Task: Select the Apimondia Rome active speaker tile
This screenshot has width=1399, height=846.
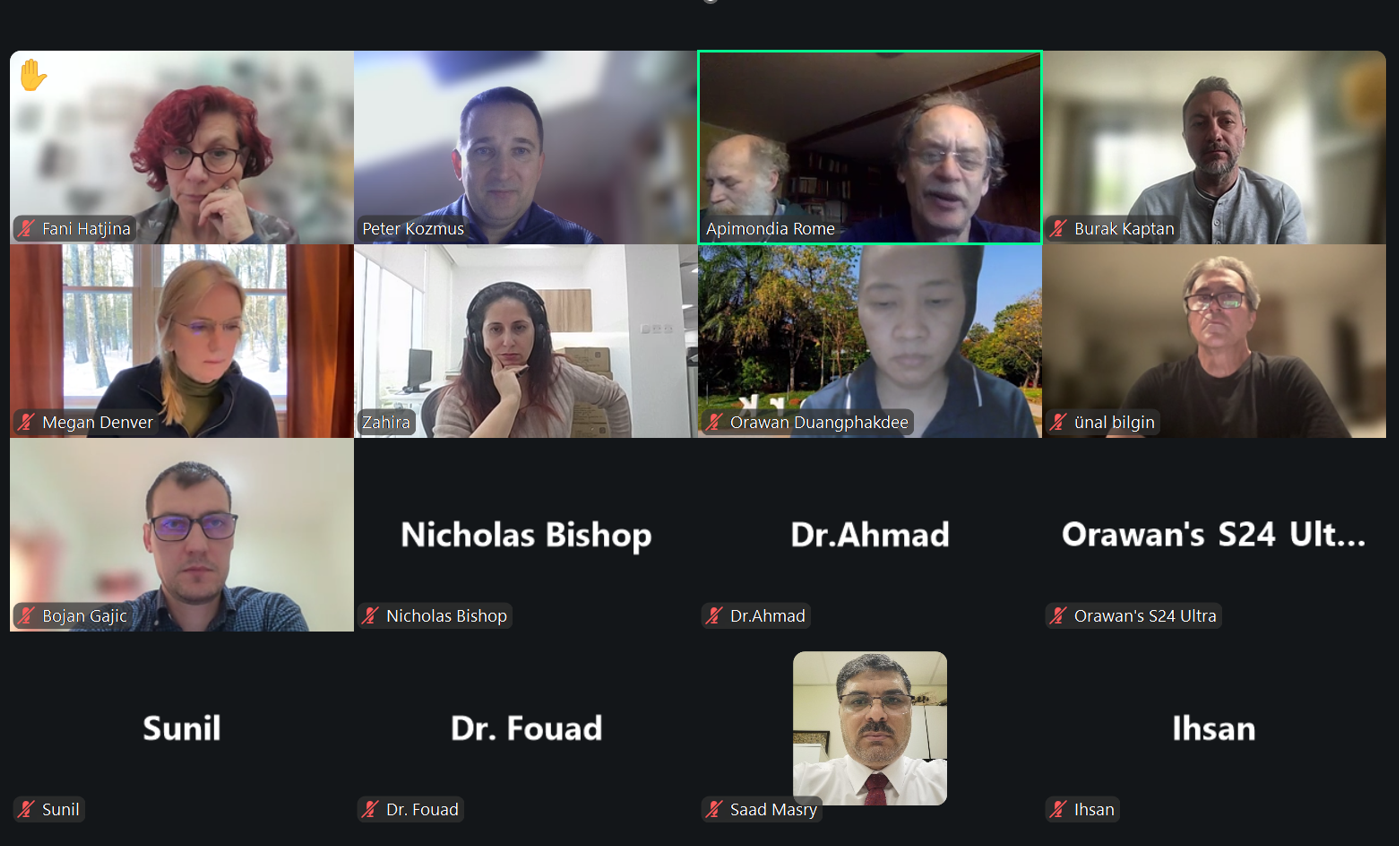Action: pyautogui.click(x=870, y=147)
